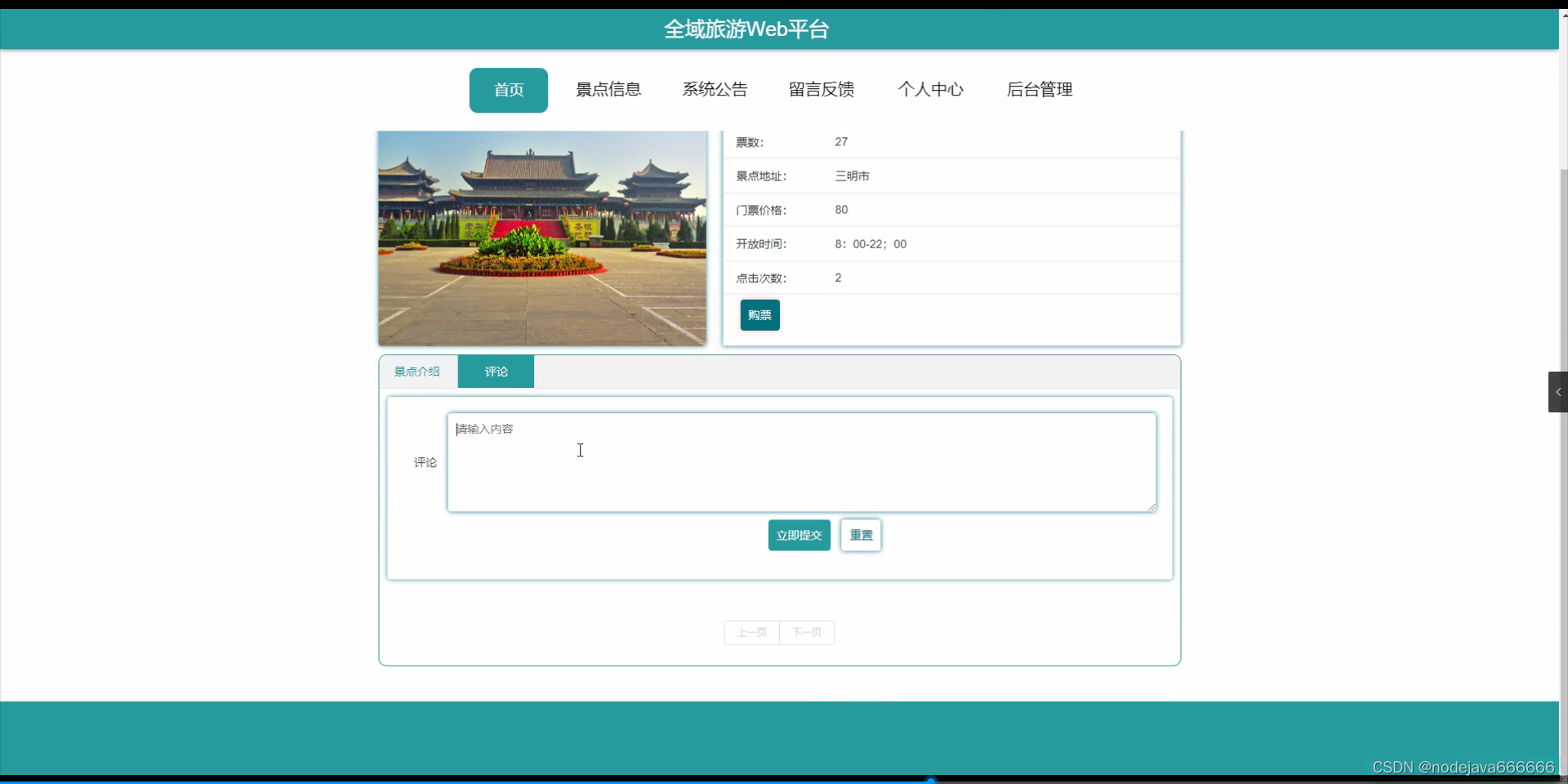Click the 重置 button
Screen dimensions: 1568x784
[861, 536]
